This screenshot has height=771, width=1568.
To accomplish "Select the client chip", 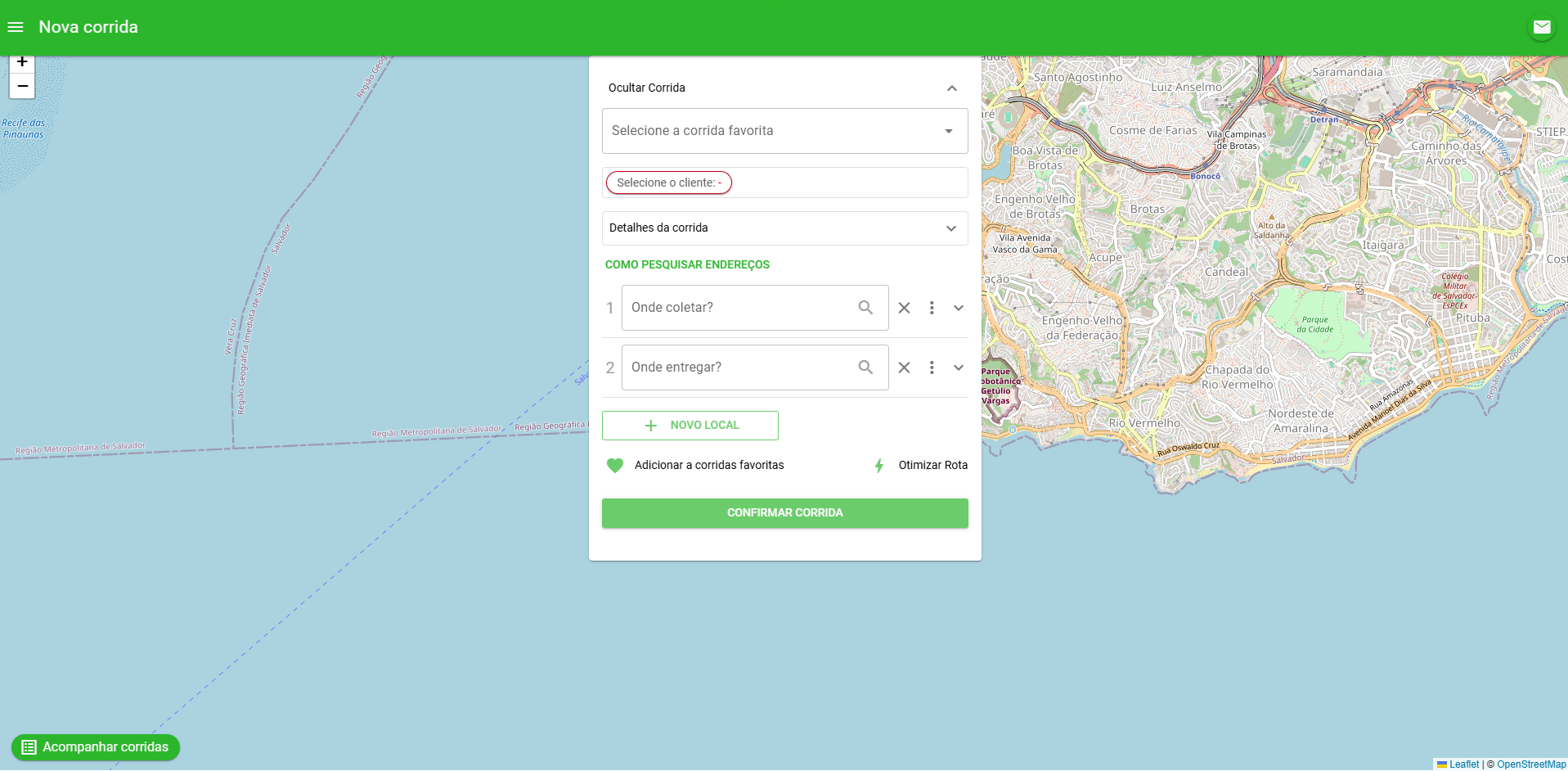I will (x=669, y=183).
